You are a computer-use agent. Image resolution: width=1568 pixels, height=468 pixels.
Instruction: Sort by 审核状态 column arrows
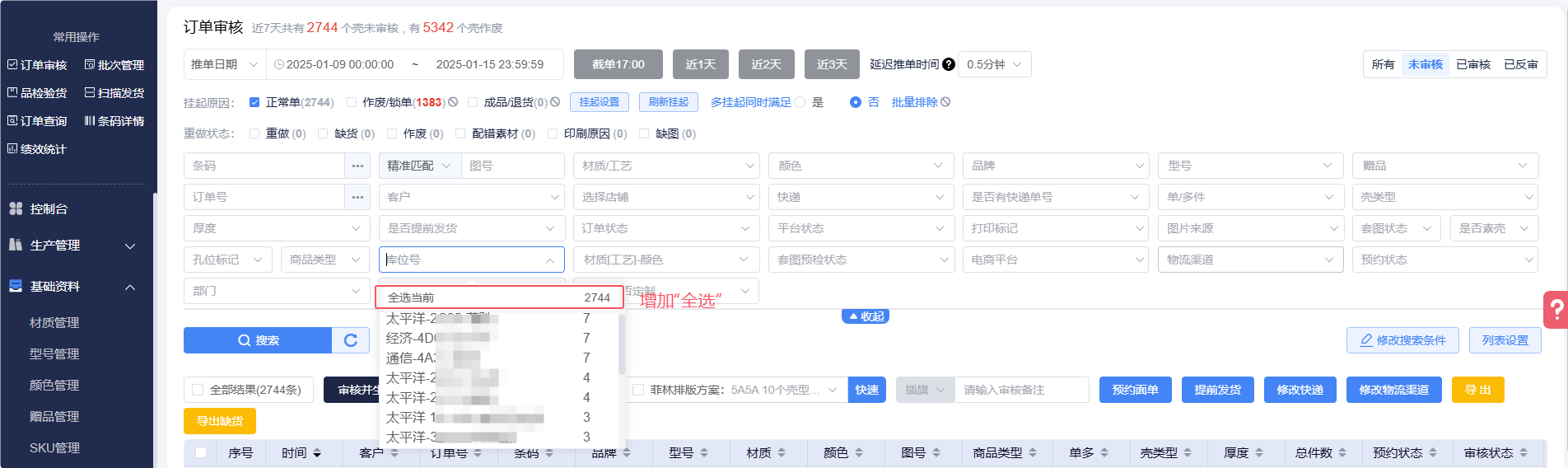pos(1524,453)
